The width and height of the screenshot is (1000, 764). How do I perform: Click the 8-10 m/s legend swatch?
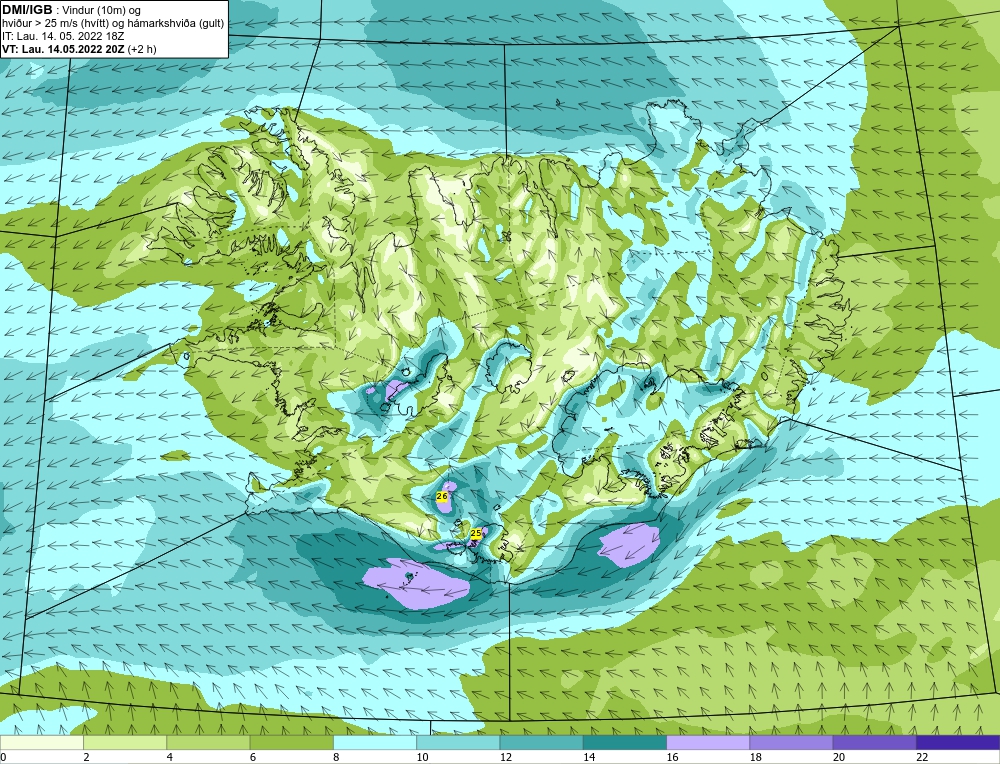point(375,742)
